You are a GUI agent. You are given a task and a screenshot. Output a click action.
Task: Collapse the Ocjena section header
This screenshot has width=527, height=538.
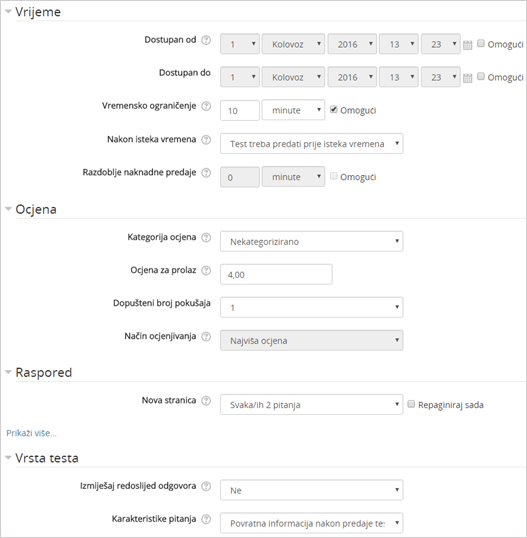[8, 209]
